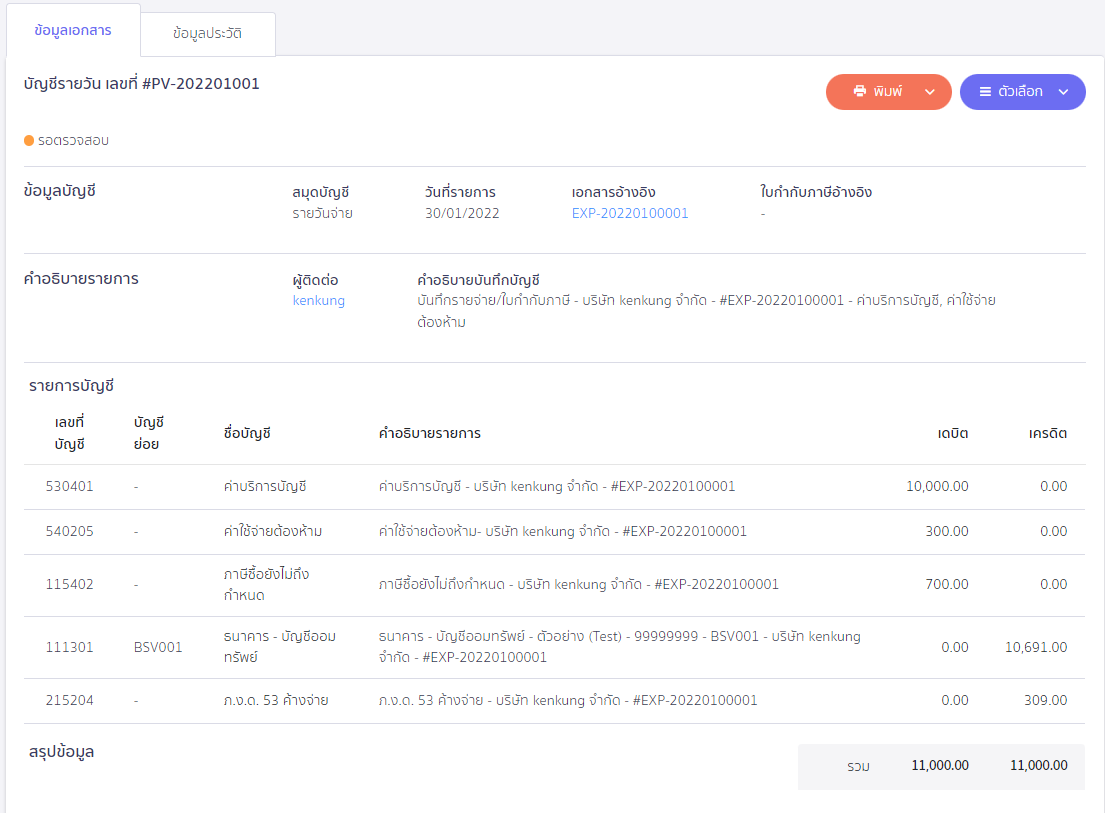Click account number 215204

pyautogui.click(x=70, y=700)
